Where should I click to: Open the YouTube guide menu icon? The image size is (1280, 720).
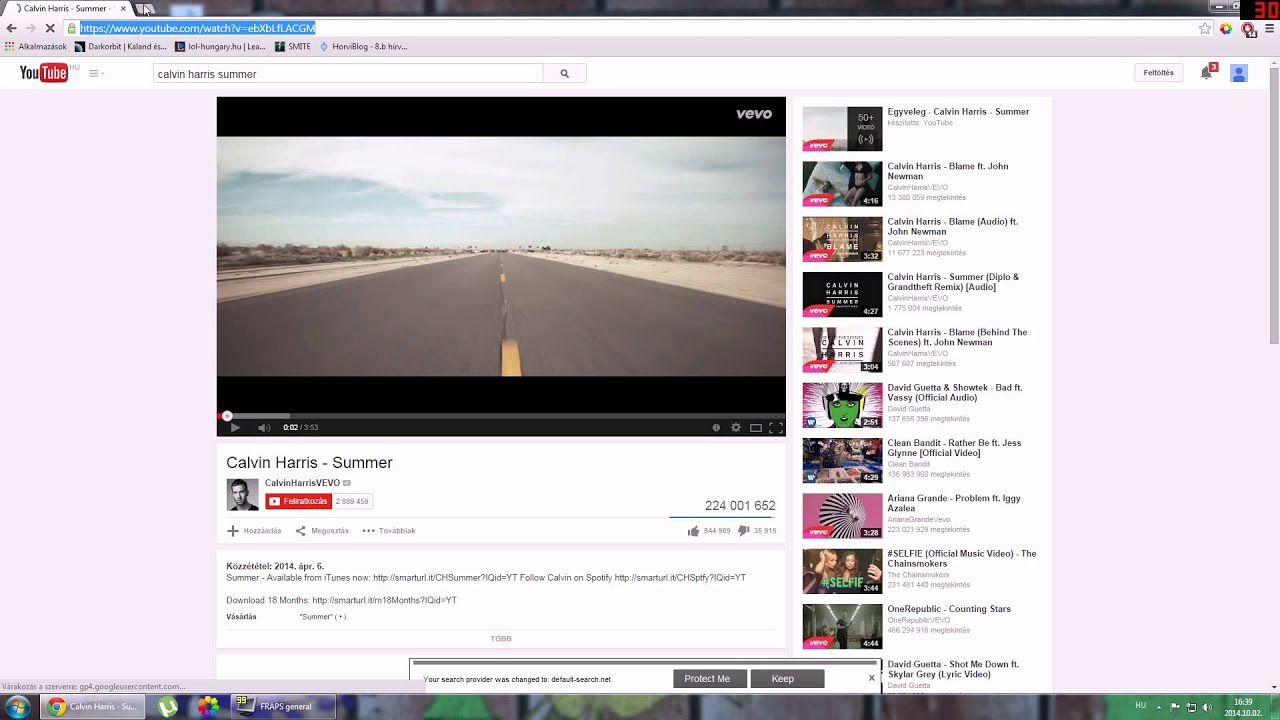[x=94, y=73]
